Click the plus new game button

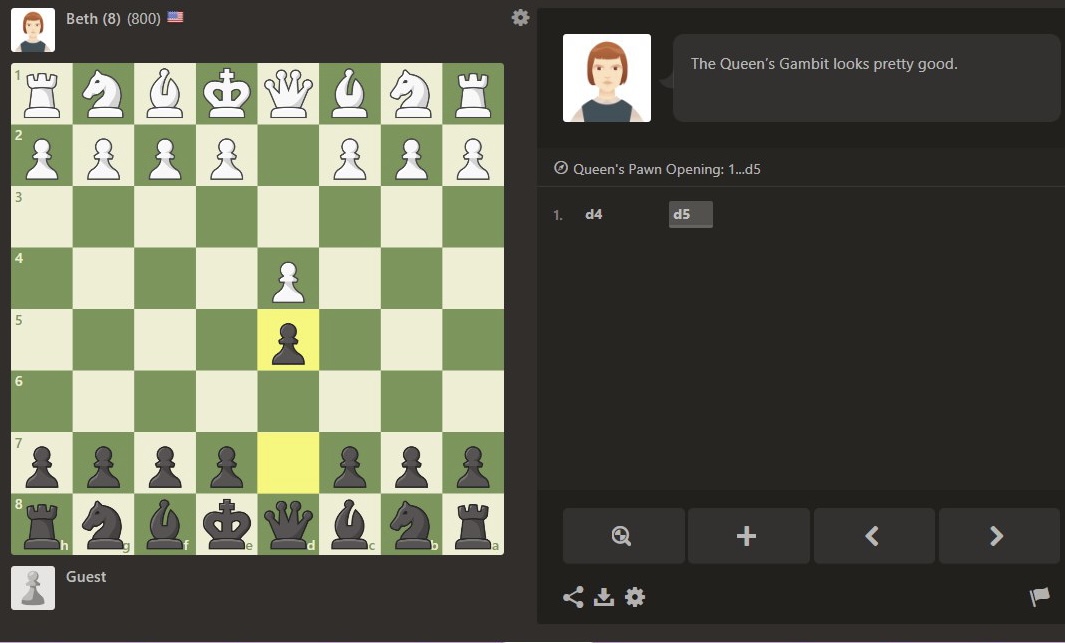tap(748, 536)
